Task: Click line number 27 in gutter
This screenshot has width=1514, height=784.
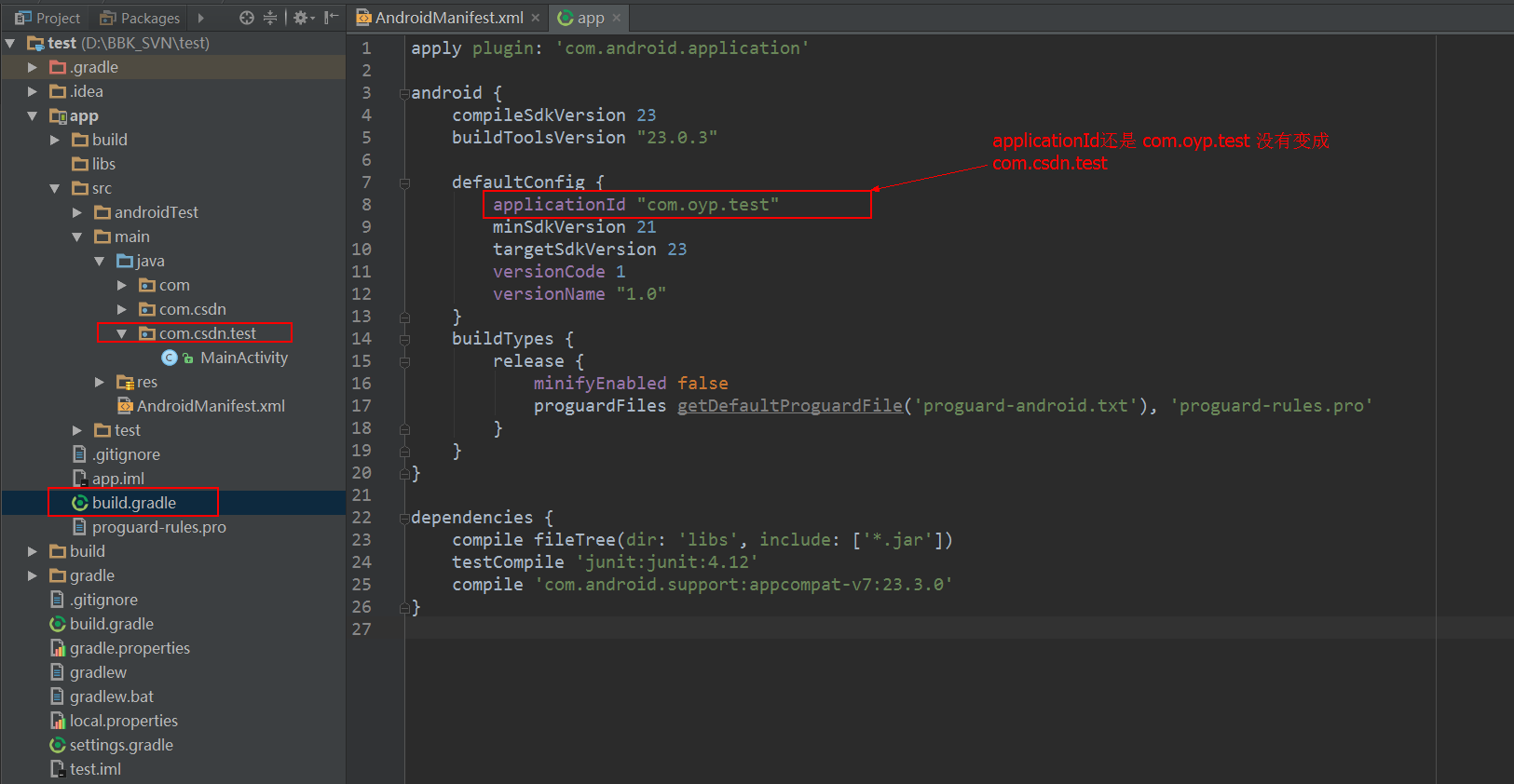Action: 361,629
